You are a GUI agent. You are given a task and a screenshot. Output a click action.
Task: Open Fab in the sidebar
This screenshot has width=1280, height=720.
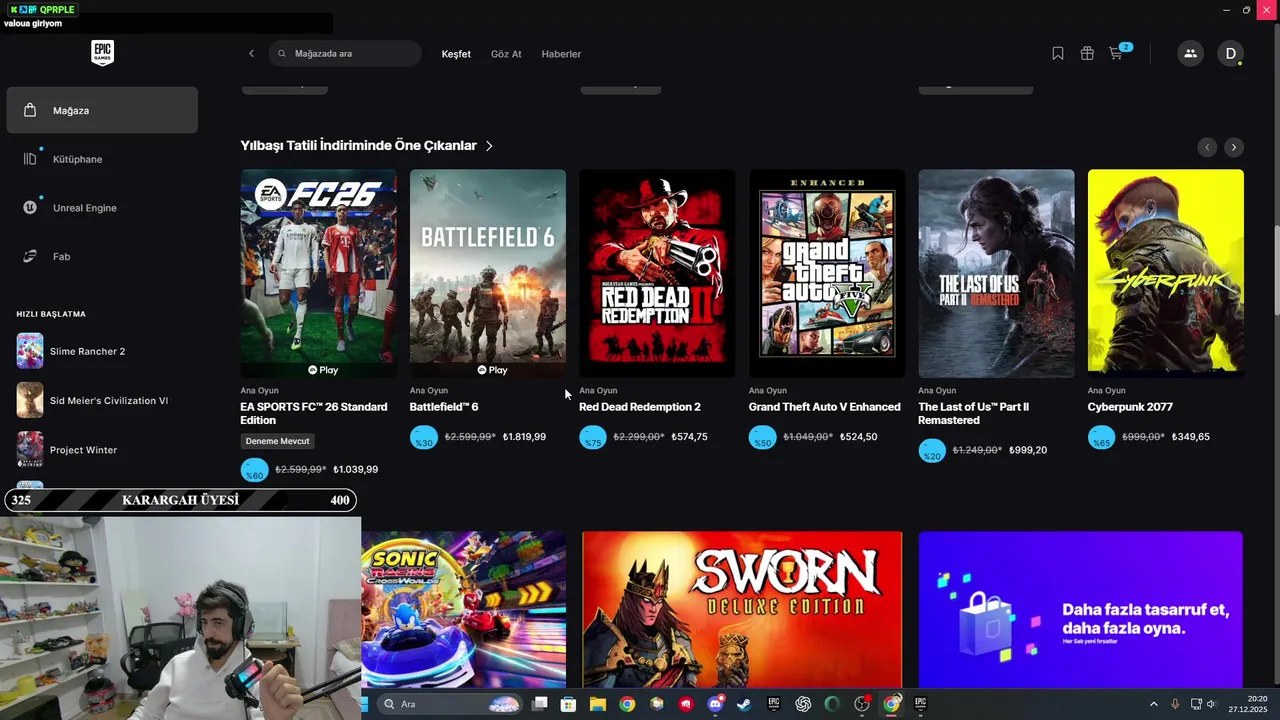point(102,257)
